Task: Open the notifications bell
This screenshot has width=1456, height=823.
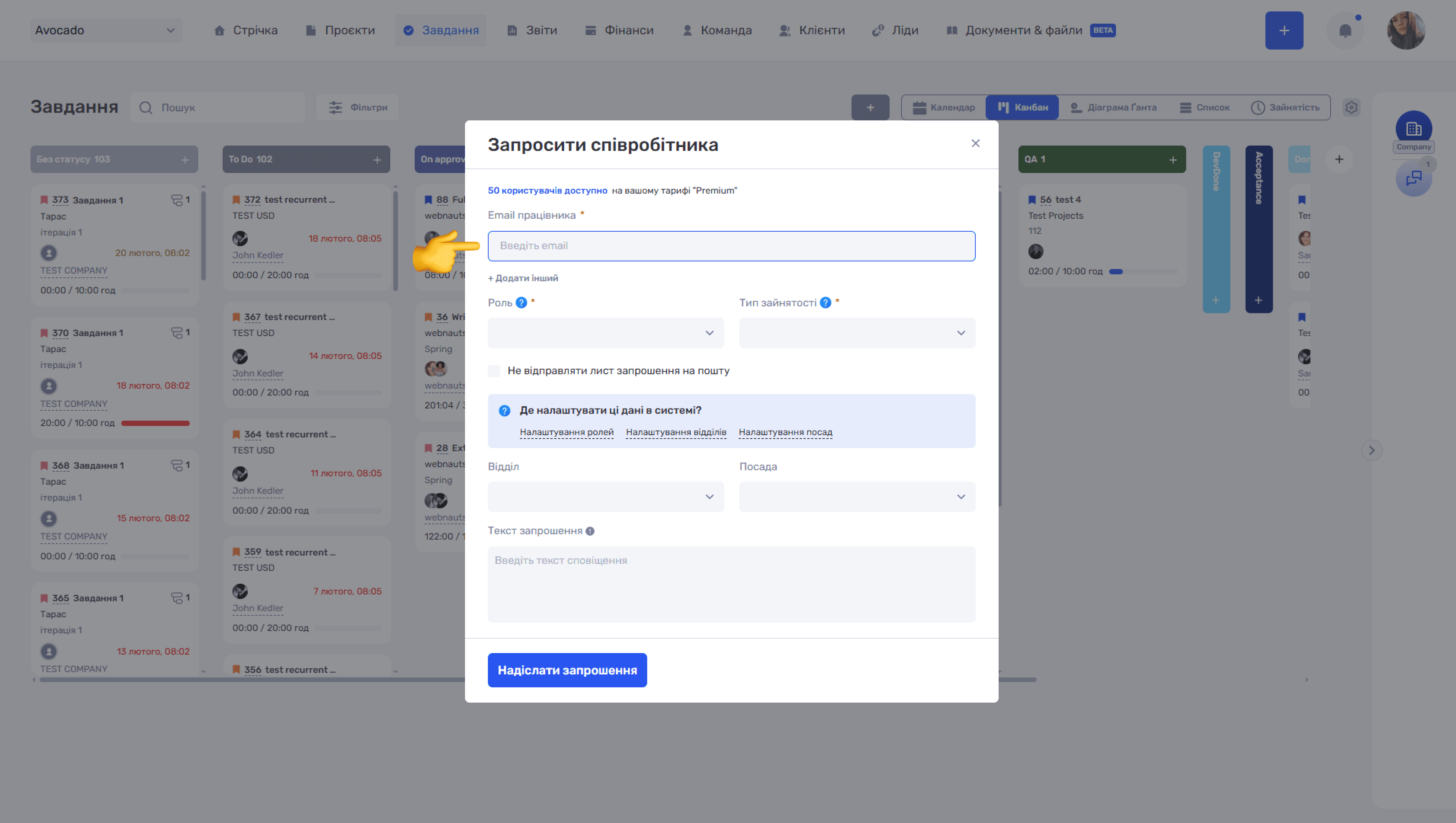Action: [x=1345, y=30]
